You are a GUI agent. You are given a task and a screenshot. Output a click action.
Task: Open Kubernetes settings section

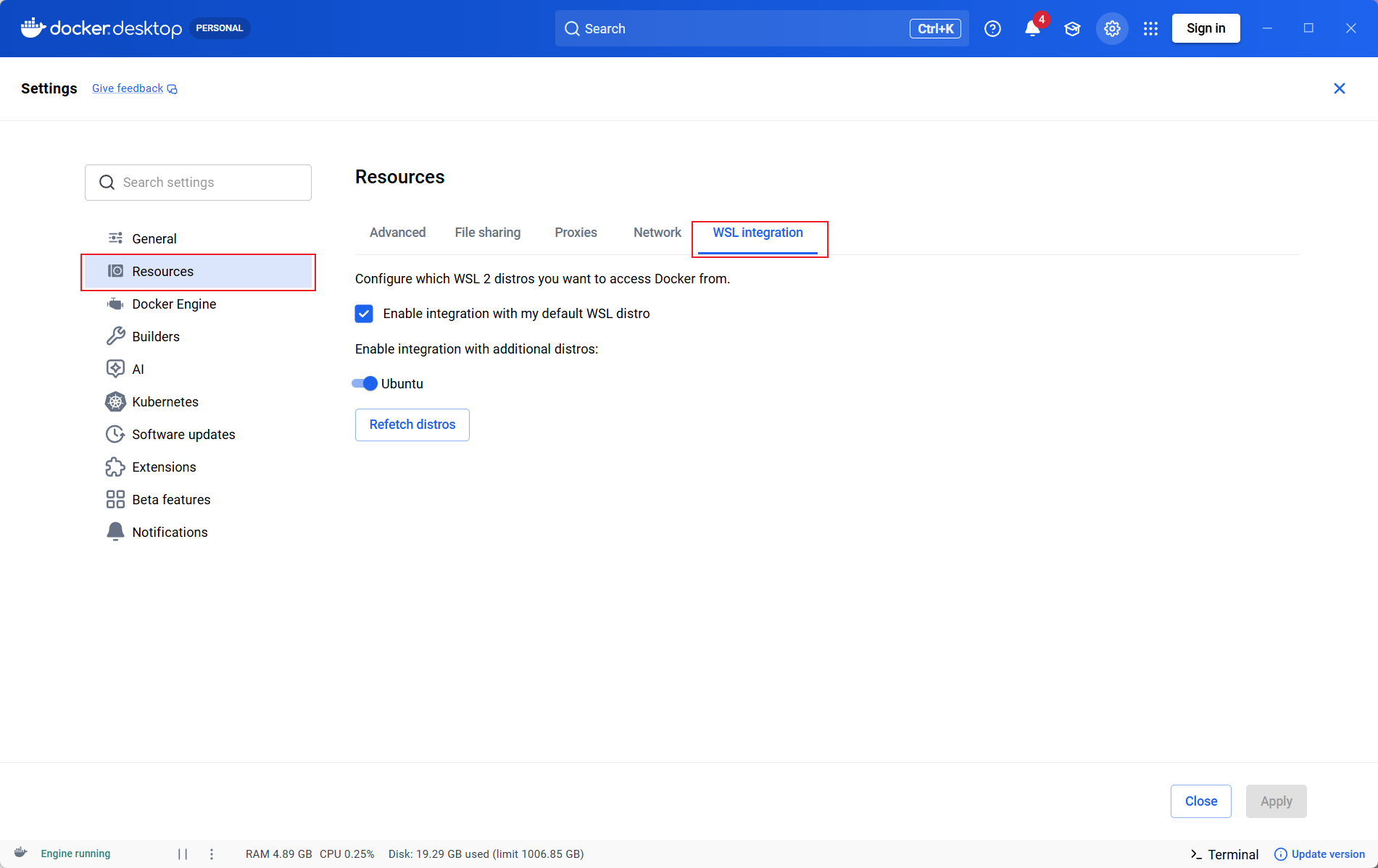click(198, 401)
